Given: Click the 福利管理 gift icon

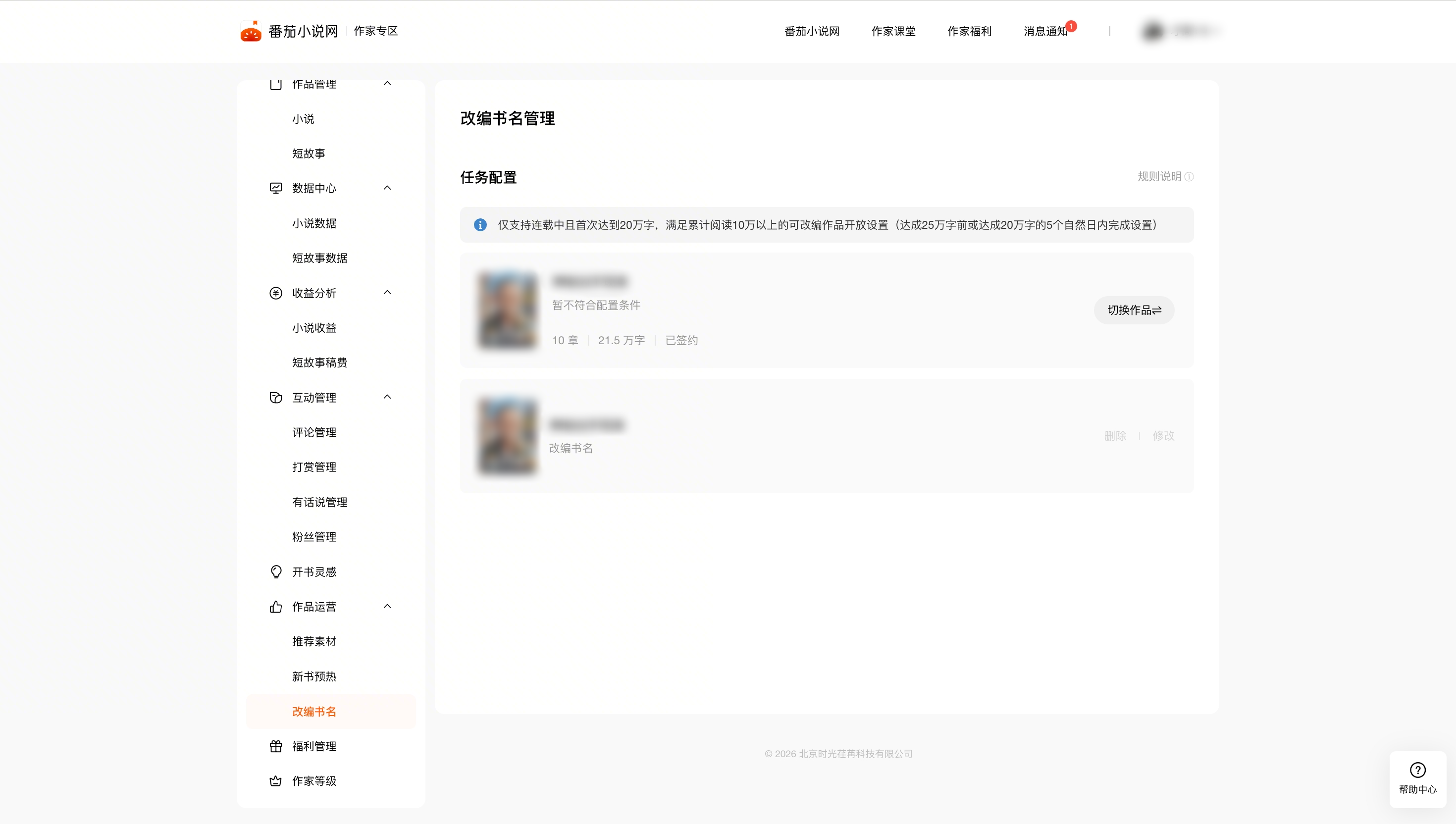Looking at the screenshot, I should coord(275,746).
